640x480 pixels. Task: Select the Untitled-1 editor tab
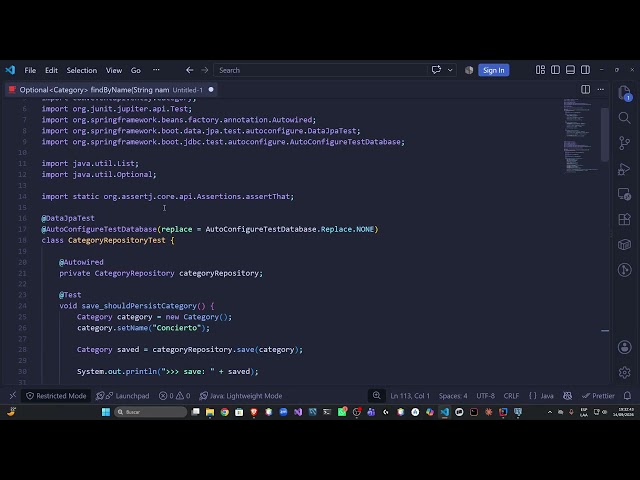coord(111,89)
